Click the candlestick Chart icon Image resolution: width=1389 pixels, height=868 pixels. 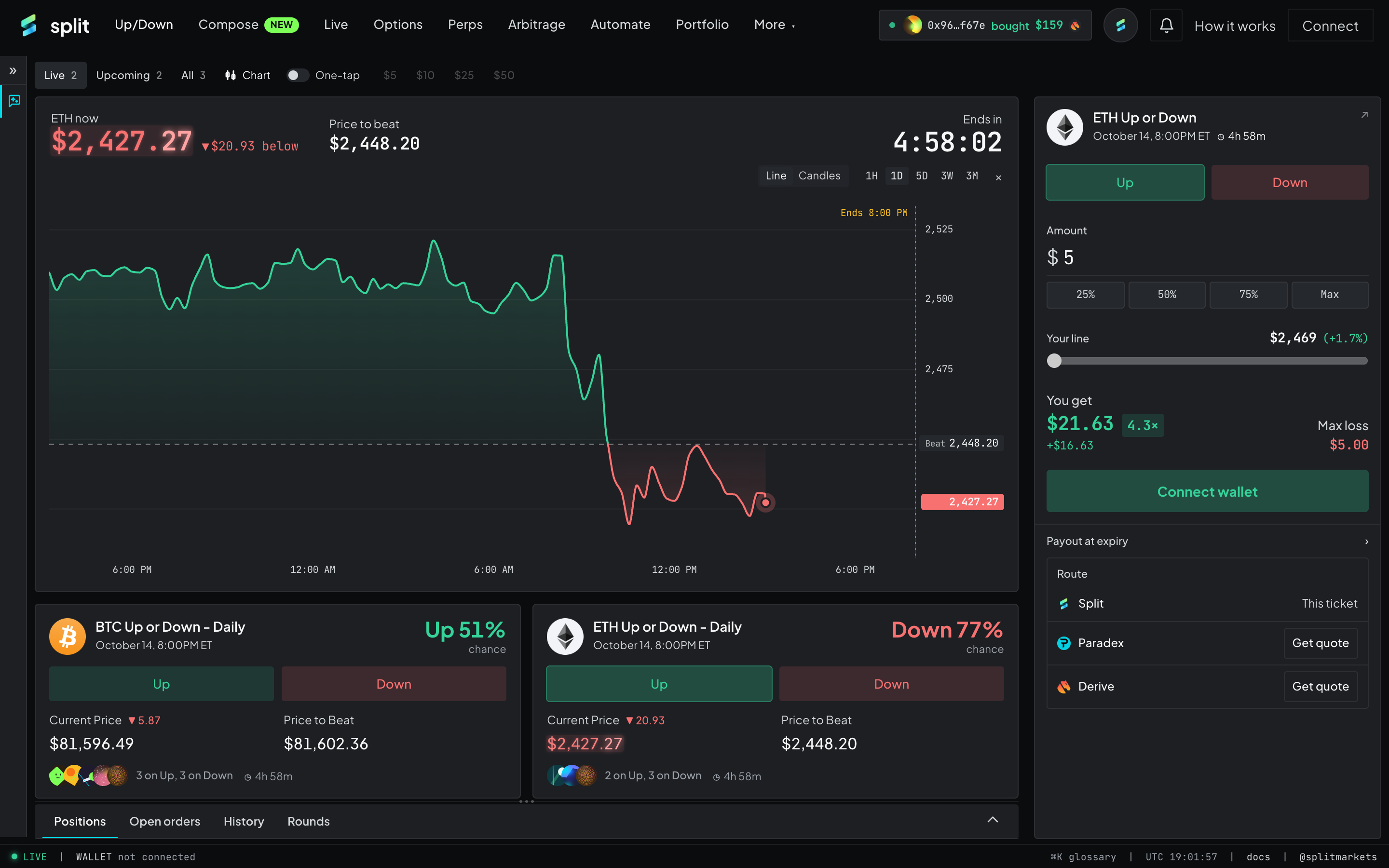pyautogui.click(x=230, y=75)
